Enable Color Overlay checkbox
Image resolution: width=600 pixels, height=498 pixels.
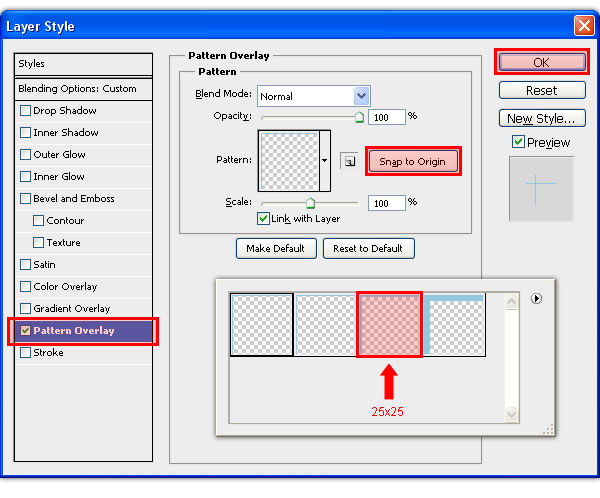tap(25, 287)
